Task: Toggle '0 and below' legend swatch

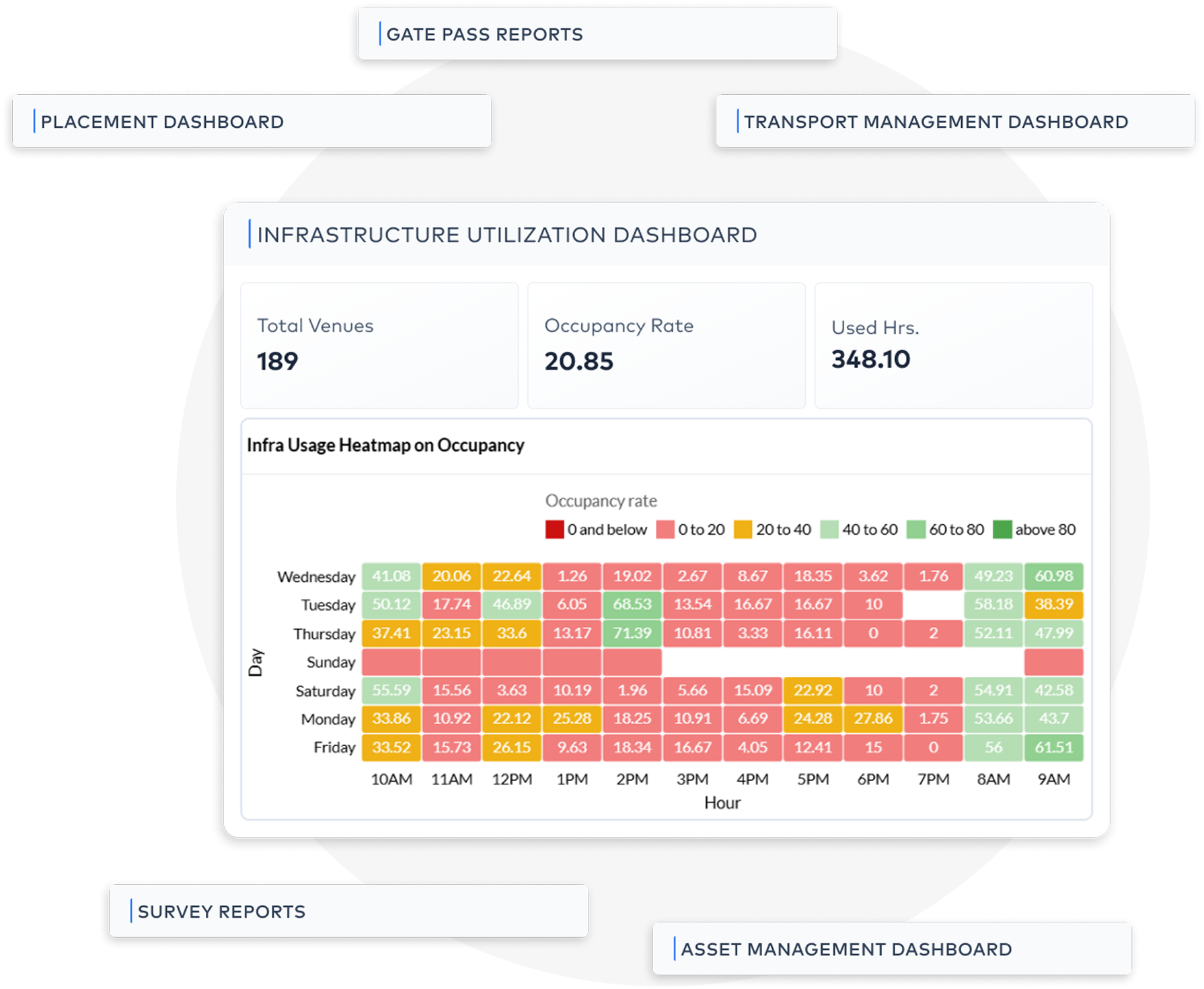Action: coord(554,529)
